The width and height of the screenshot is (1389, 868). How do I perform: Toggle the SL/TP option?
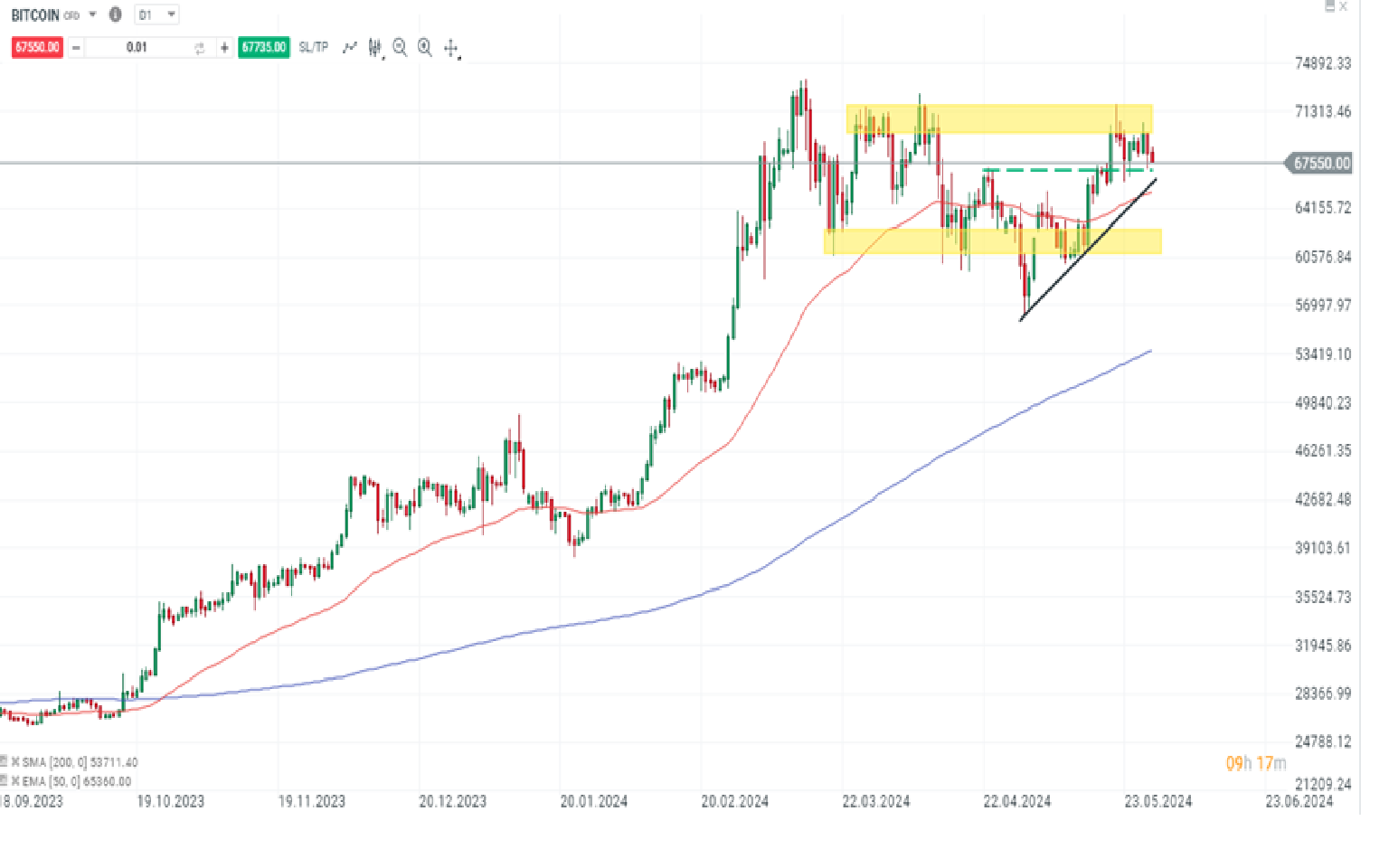(314, 47)
